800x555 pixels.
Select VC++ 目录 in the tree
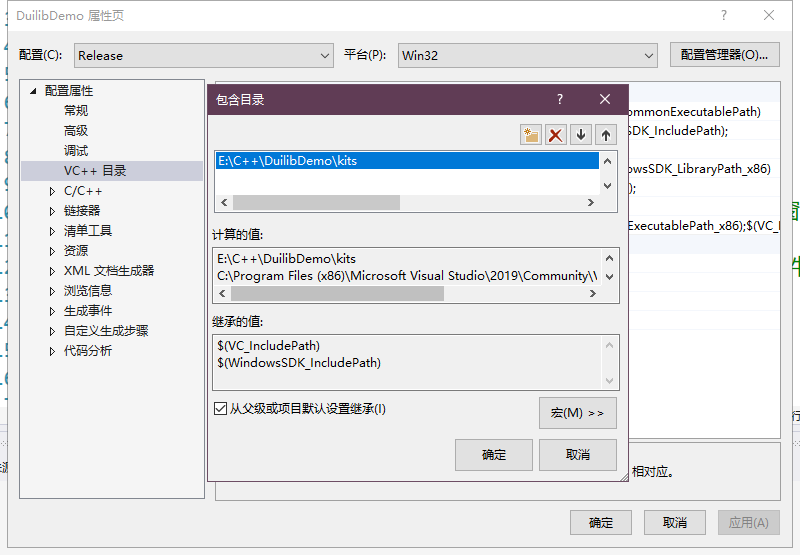(x=95, y=171)
